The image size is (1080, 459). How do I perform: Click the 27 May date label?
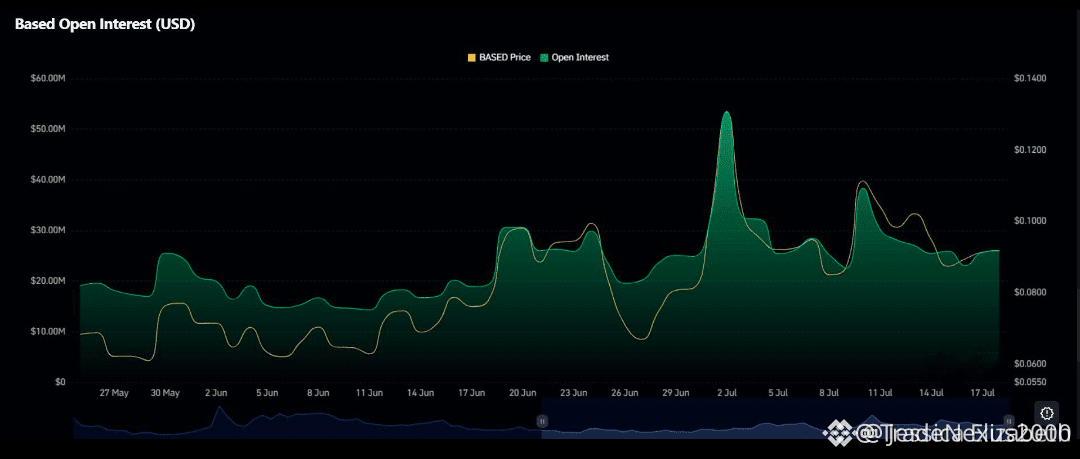pos(114,394)
